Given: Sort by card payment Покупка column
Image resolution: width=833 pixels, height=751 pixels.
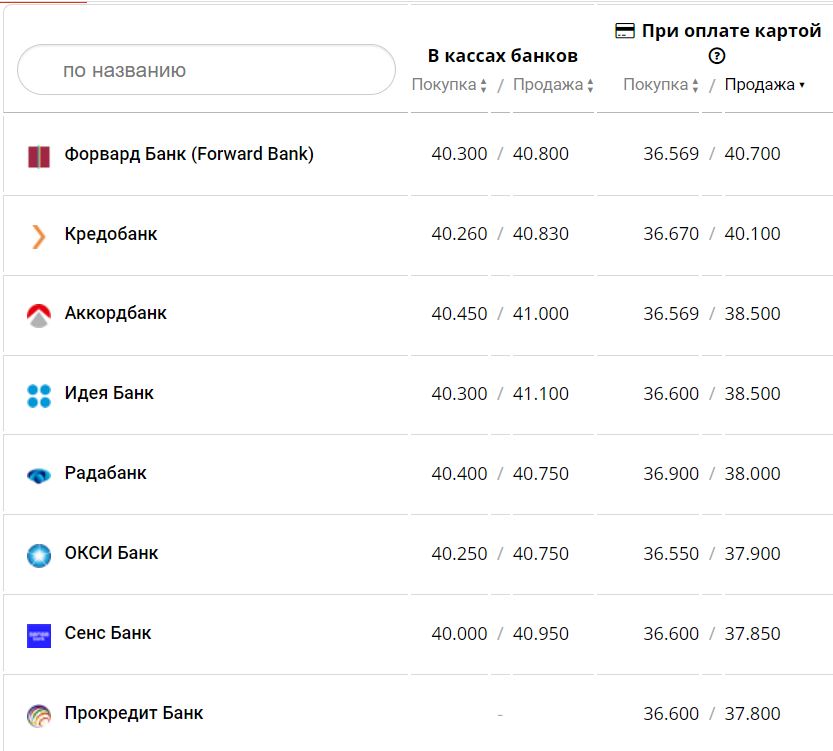Looking at the screenshot, I should tap(661, 85).
